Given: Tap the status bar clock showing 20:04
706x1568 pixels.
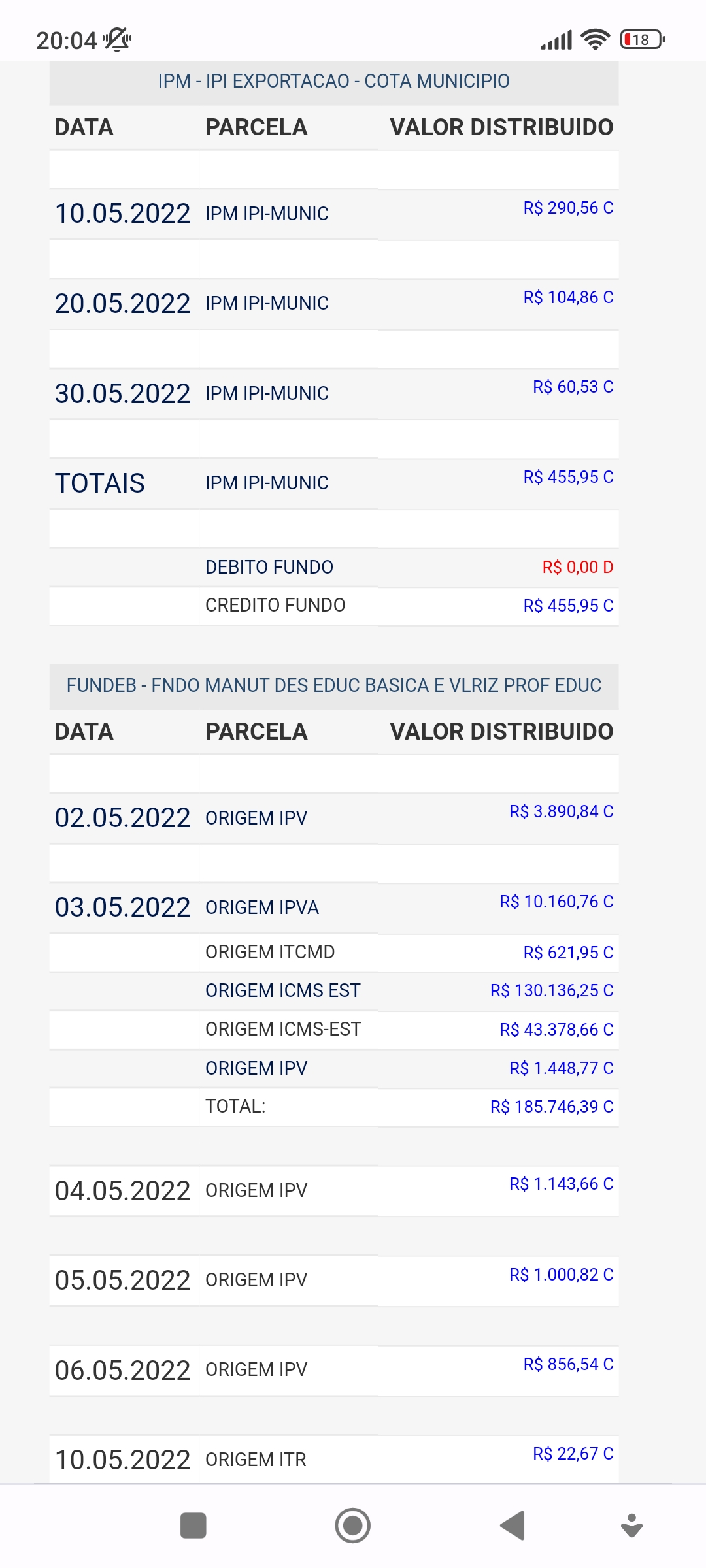Looking at the screenshot, I should point(66,41).
